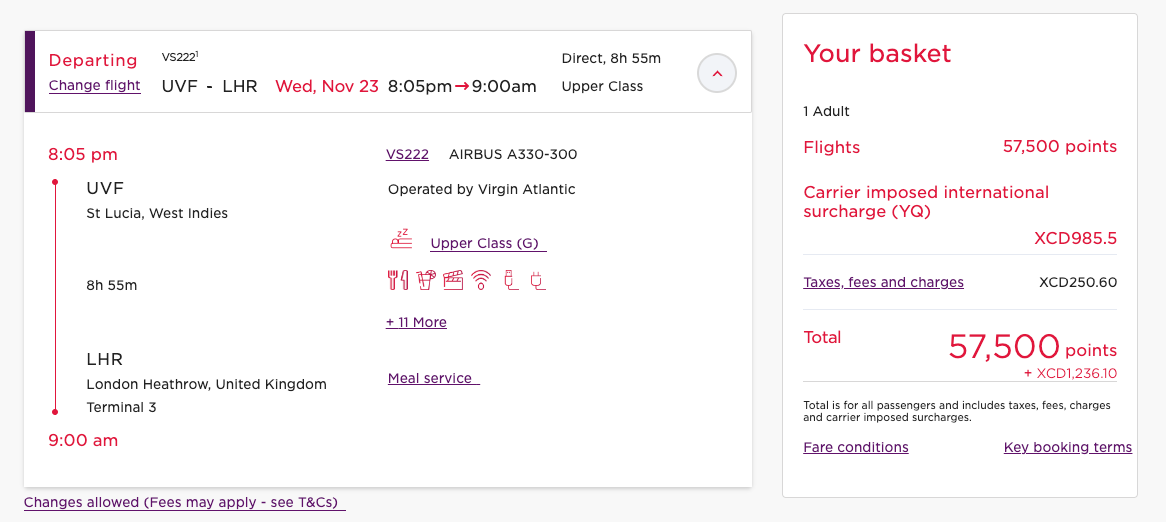The image size is (1166, 522).
Task: Open the VS222 flight number link
Action: (407, 155)
